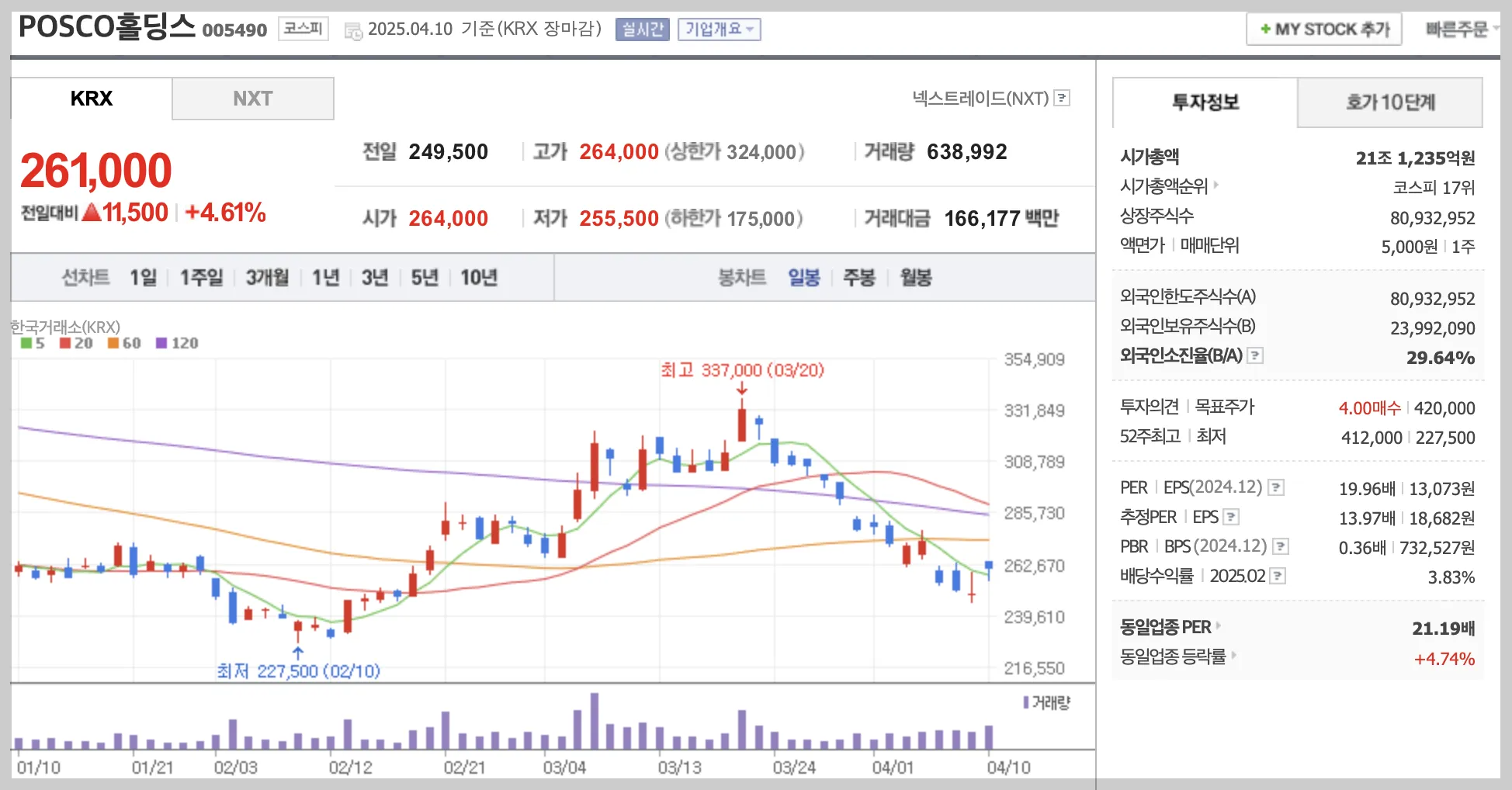The height and width of the screenshot is (790, 1512).
Task: Show the 5년 line chart
Action: point(425,278)
